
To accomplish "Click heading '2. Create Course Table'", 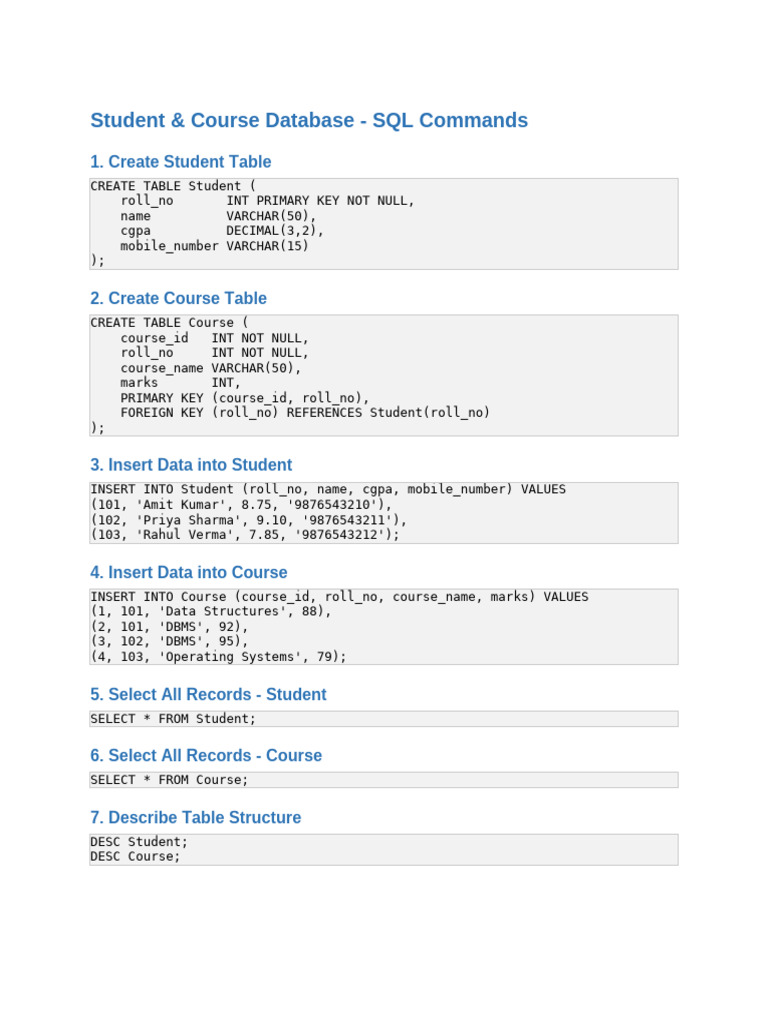I will click(x=178, y=298).
